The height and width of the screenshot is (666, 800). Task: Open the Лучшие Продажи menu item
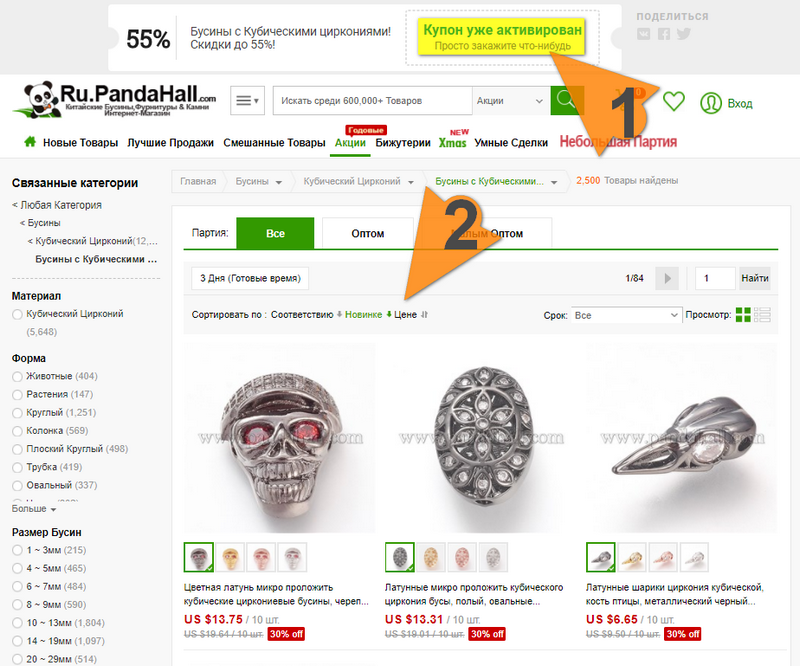(x=170, y=142)
